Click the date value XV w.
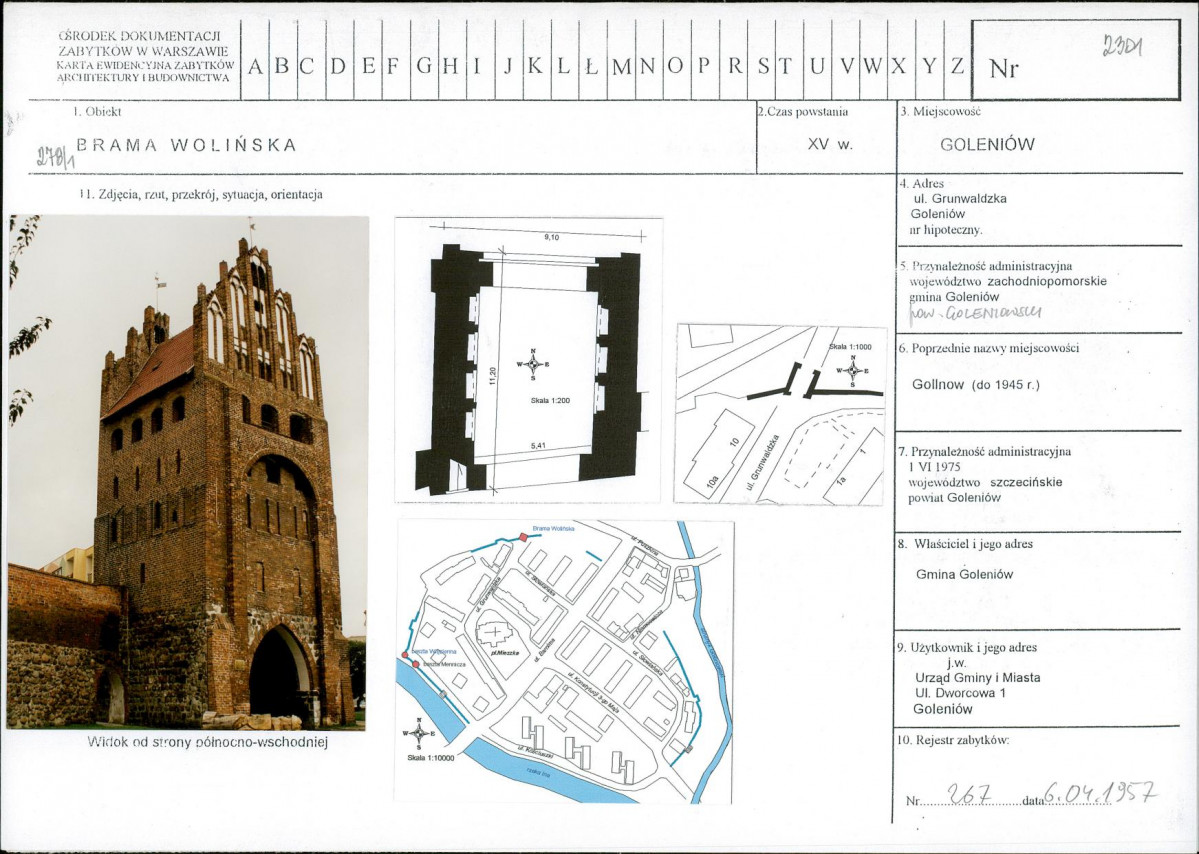The width and height of the screenshot is (1199, 854). pyautogui.click(x=830, y=144)
